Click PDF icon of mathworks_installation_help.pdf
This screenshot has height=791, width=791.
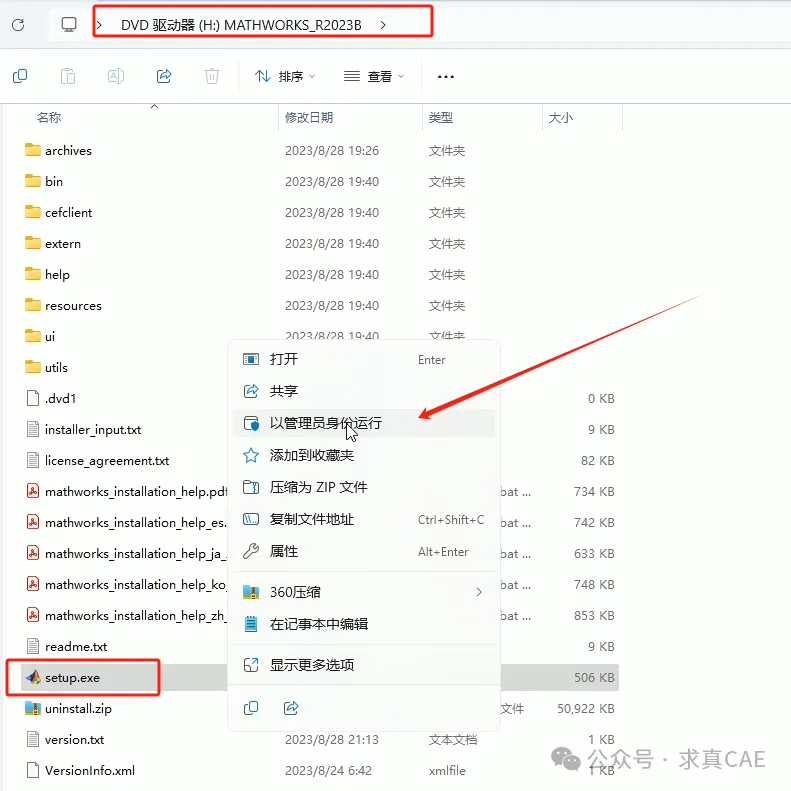coord(33,491)
